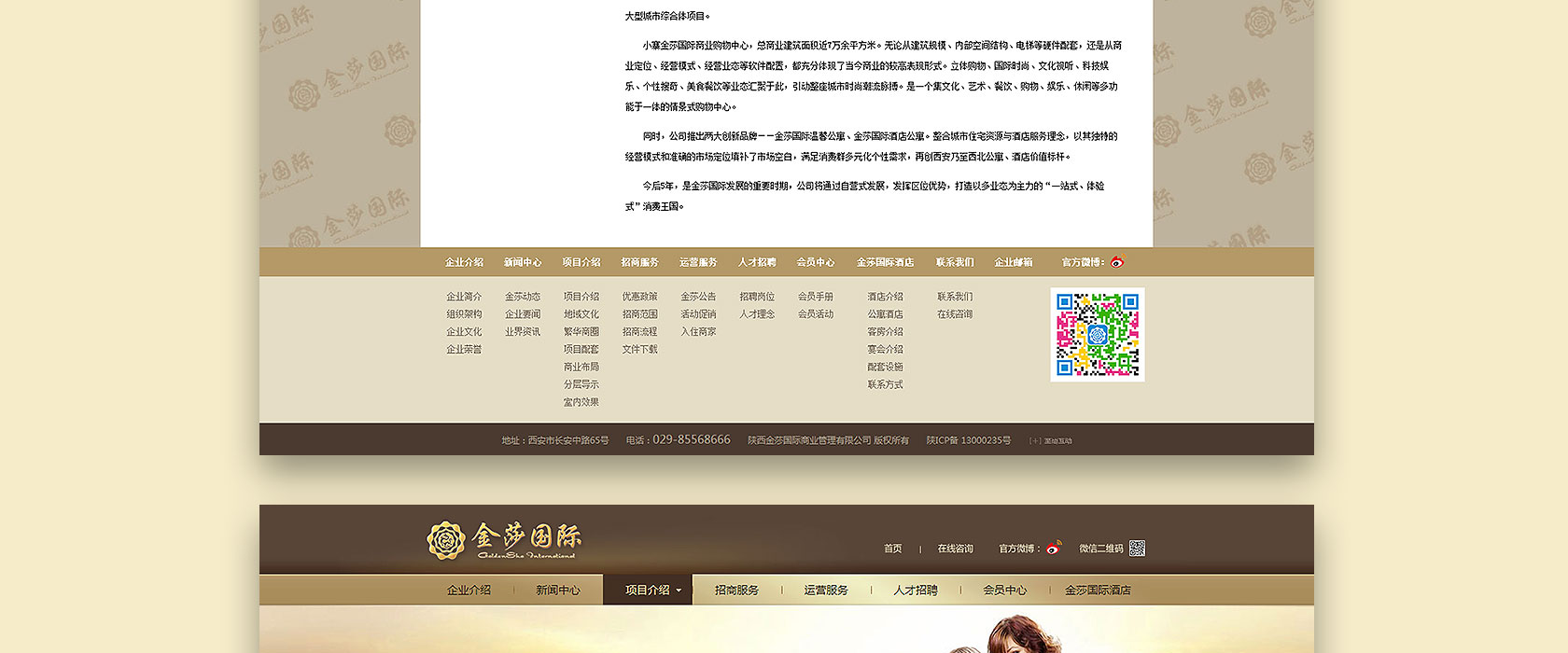Image resolution: width=1568 pixels, height=653 pixels.
Task: Expand the highlighted 项目介绍 dropdown arrow
Action: point(679,590)
